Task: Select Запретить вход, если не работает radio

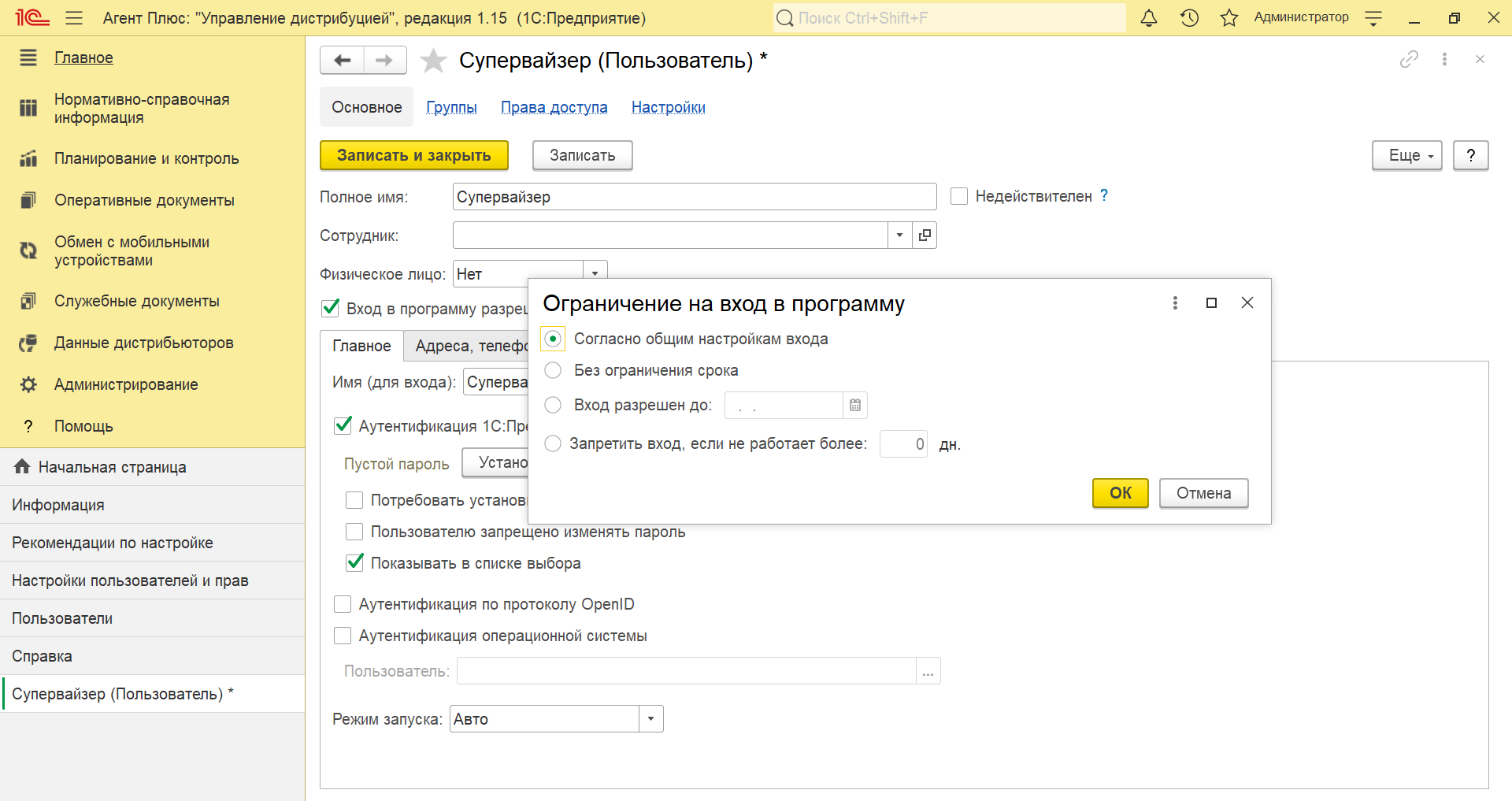Action: tap(553, 443)
